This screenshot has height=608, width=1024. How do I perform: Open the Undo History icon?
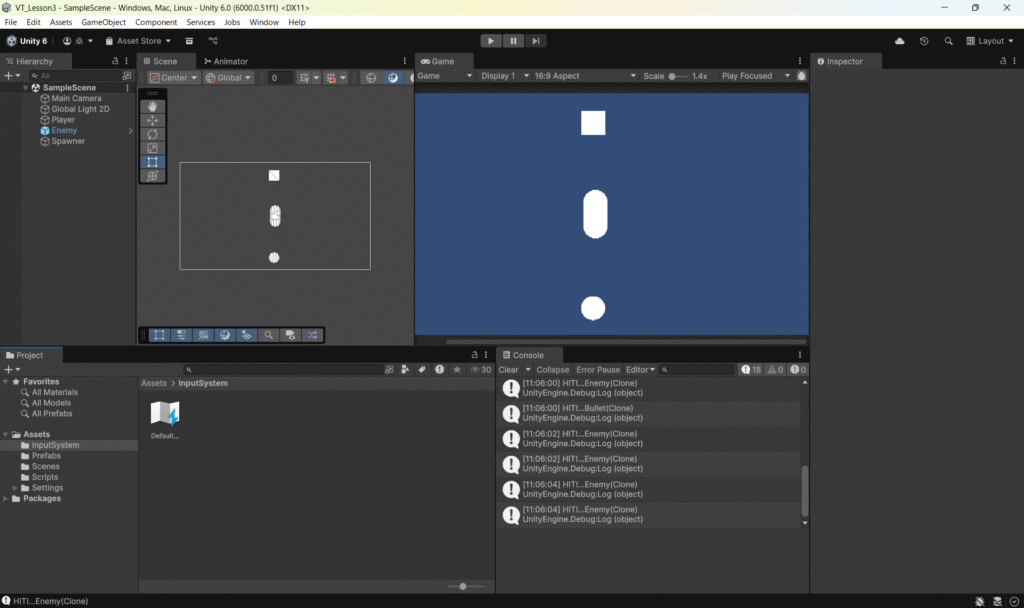coord(924,41)
